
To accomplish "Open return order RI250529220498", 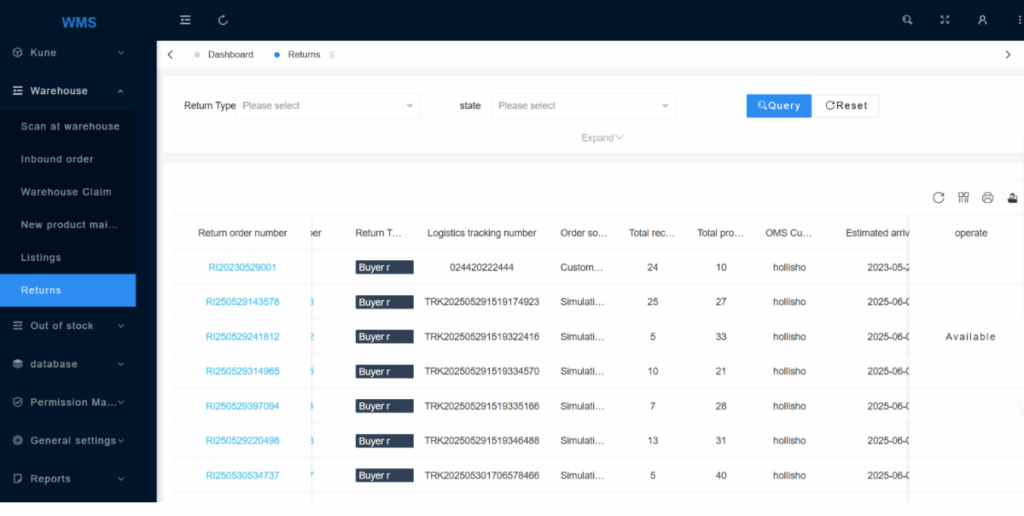I will click(242, 440).
